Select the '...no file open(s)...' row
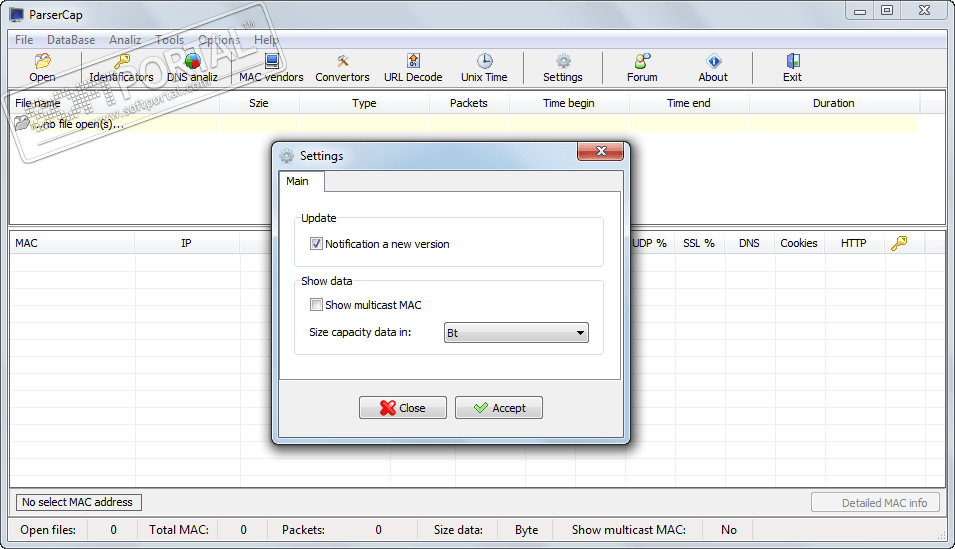 click(464, 123)
